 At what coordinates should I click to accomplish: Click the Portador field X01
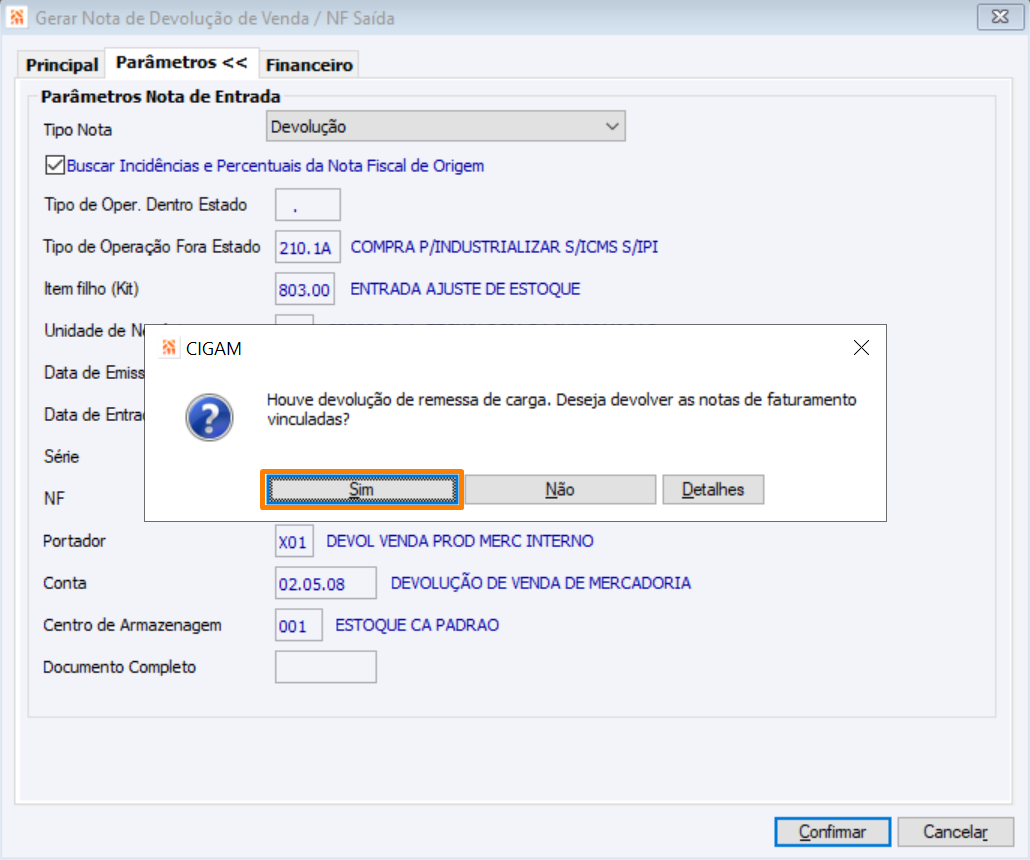coord(294,541)
